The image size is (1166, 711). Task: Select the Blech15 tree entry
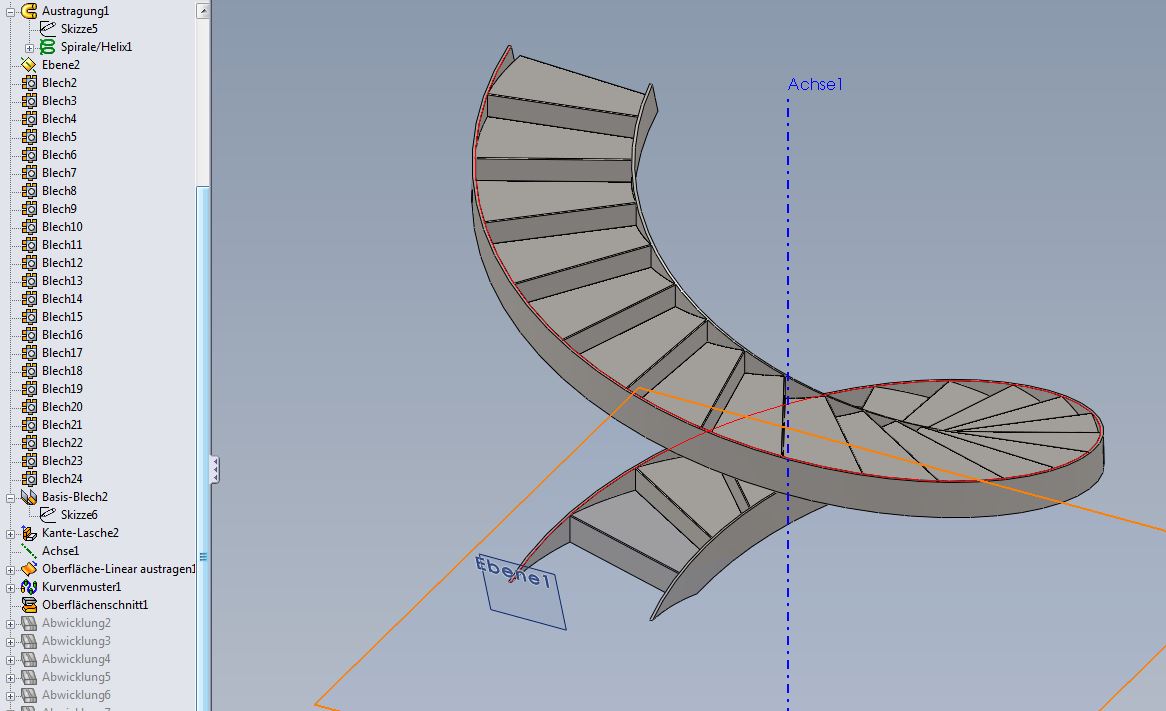[x=62, y=317]
